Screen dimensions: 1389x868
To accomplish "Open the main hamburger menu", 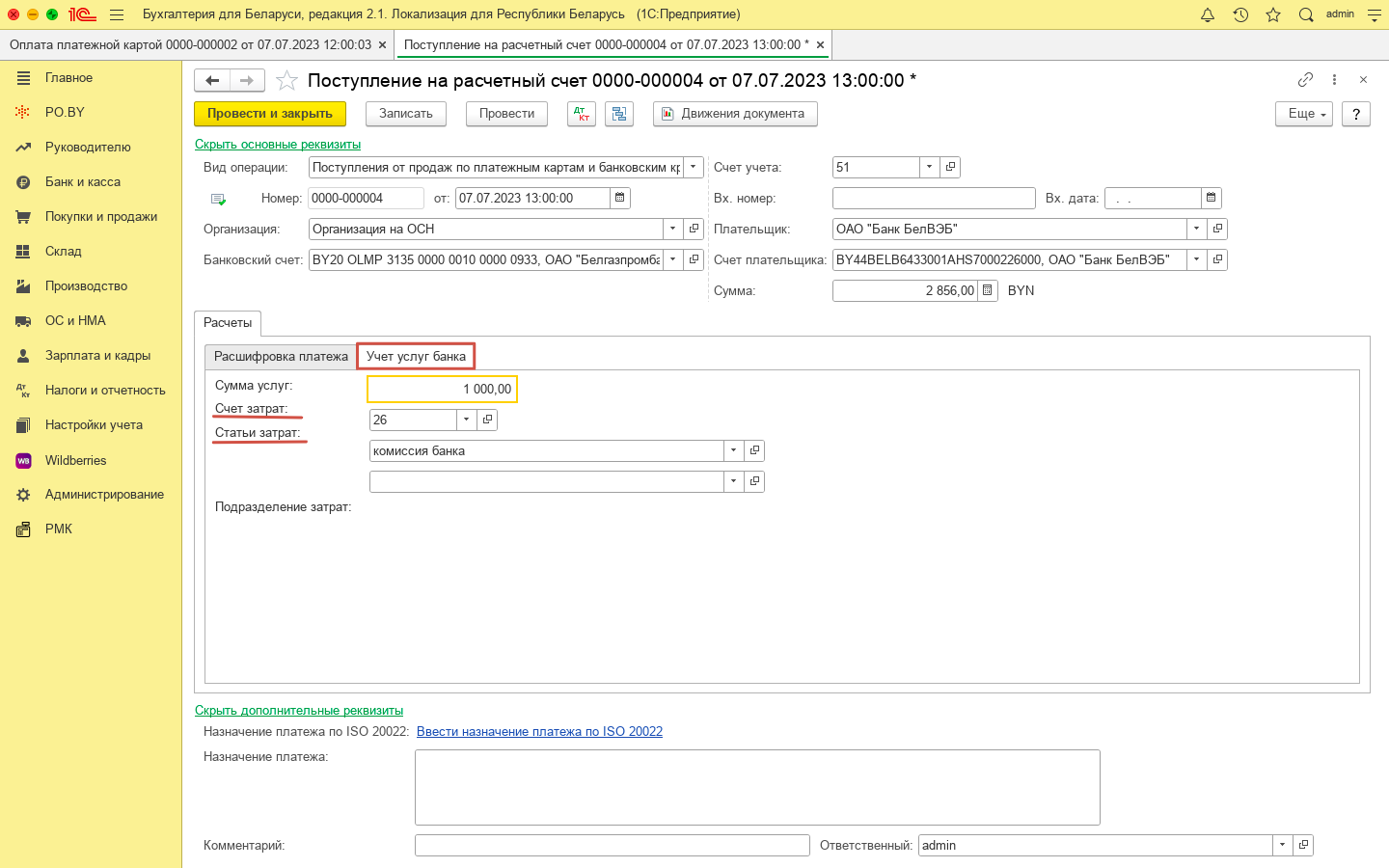I will click(x=117, y=14).
